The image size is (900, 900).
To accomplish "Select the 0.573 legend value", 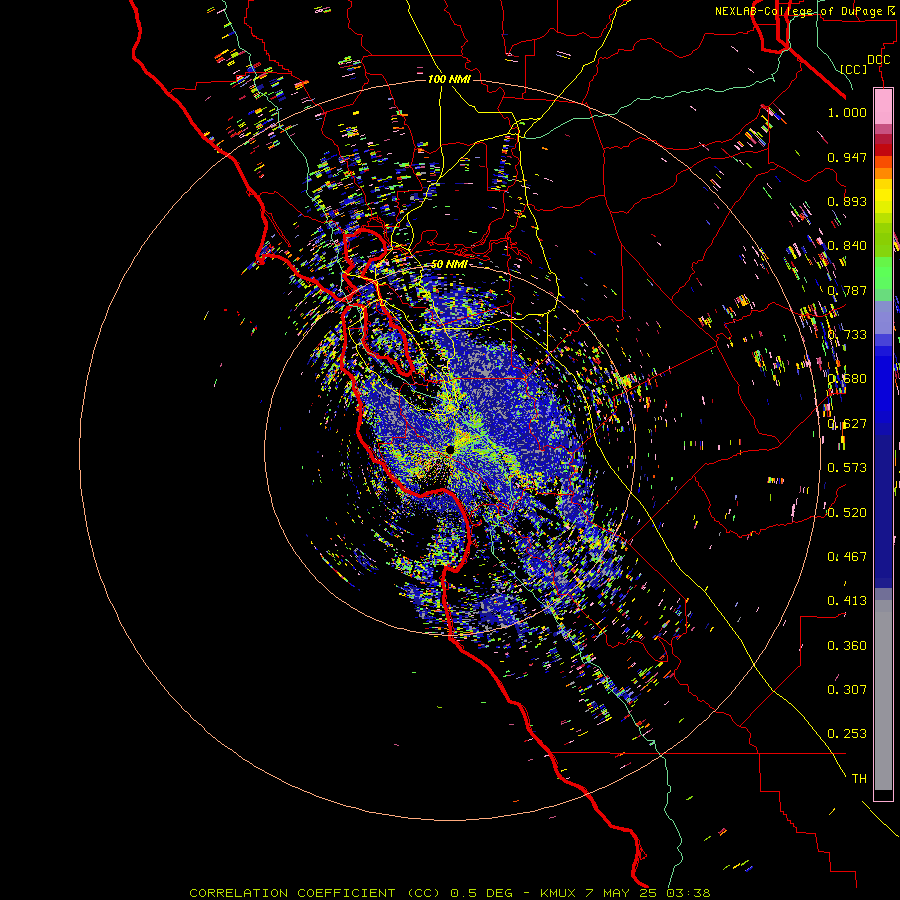I will tap(847, 468).
